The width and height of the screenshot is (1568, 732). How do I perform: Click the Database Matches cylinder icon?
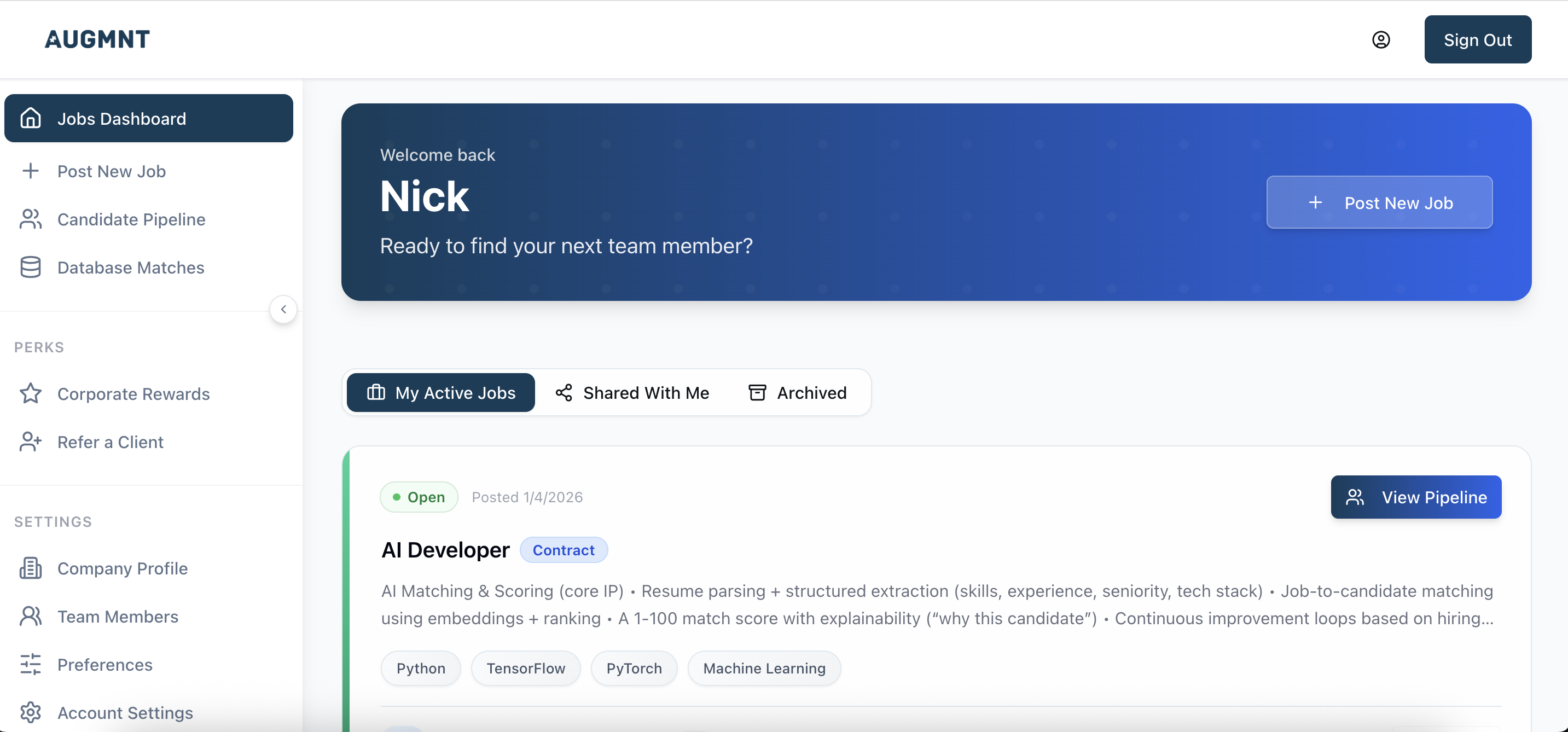coord(31,267)
